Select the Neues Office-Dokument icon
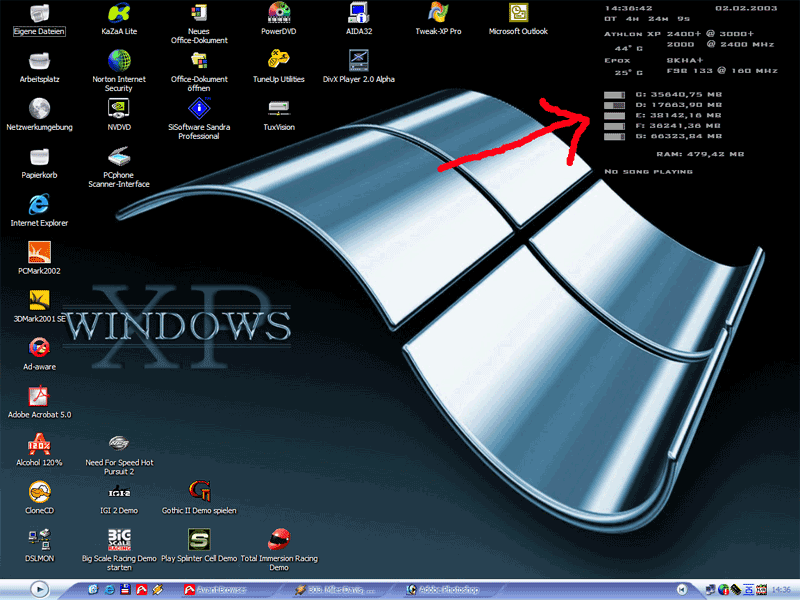The height and width of the screenshot is (600, 800). pos(199,23)
